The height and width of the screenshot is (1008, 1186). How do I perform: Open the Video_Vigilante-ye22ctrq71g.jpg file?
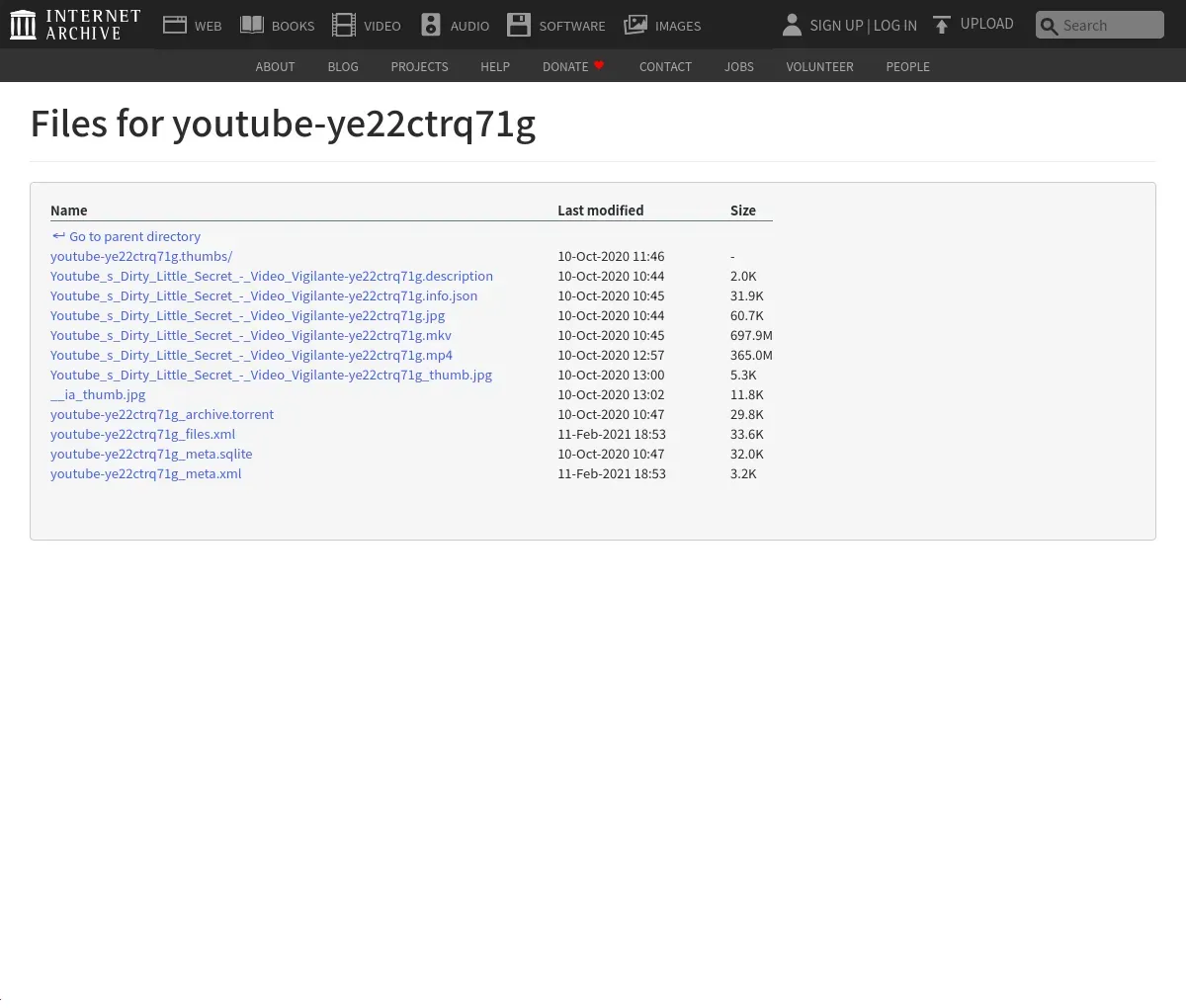247,315
